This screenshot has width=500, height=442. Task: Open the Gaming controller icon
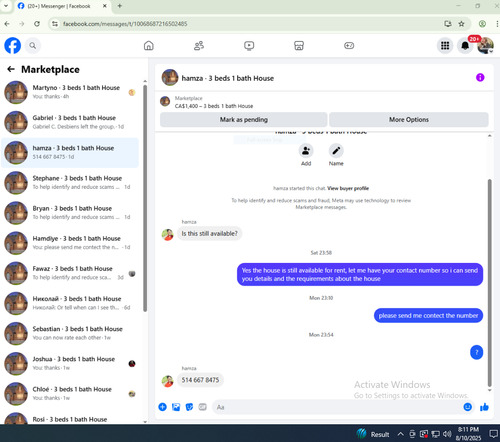pos(349,45)
